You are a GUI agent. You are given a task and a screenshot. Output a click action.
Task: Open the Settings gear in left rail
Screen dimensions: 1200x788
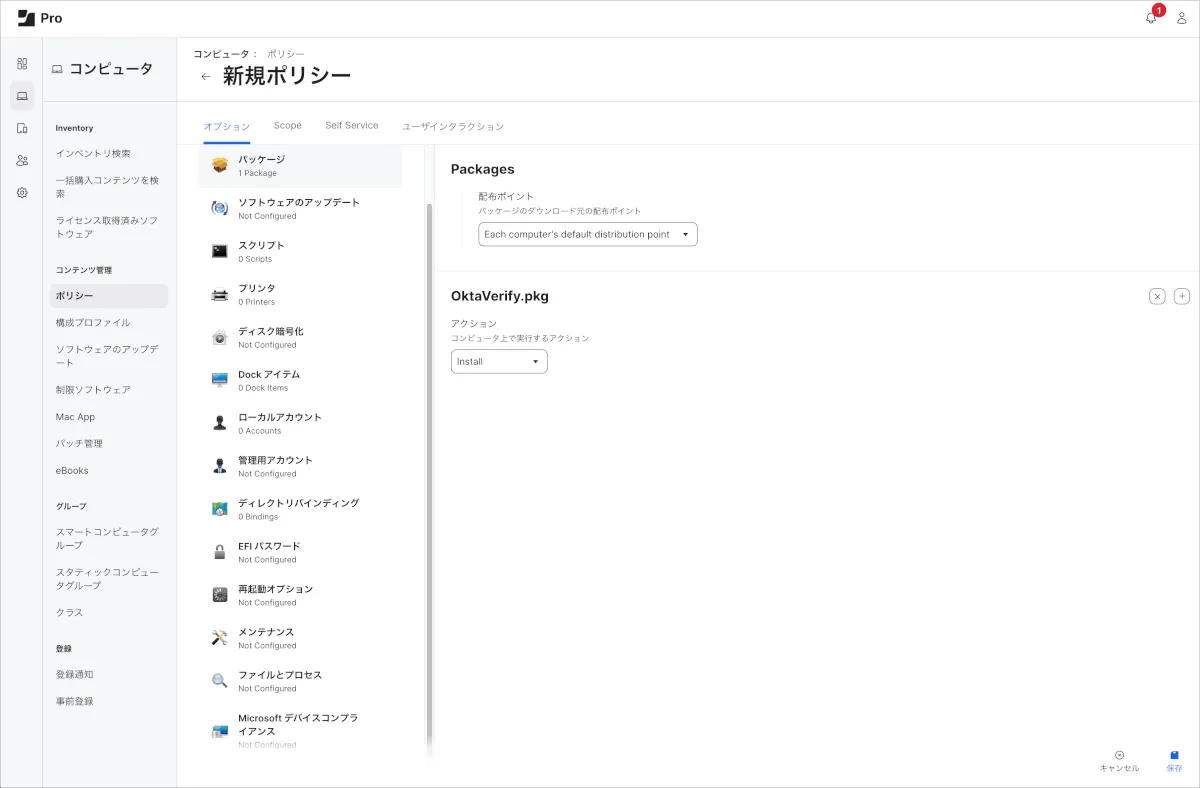[22, 192]
